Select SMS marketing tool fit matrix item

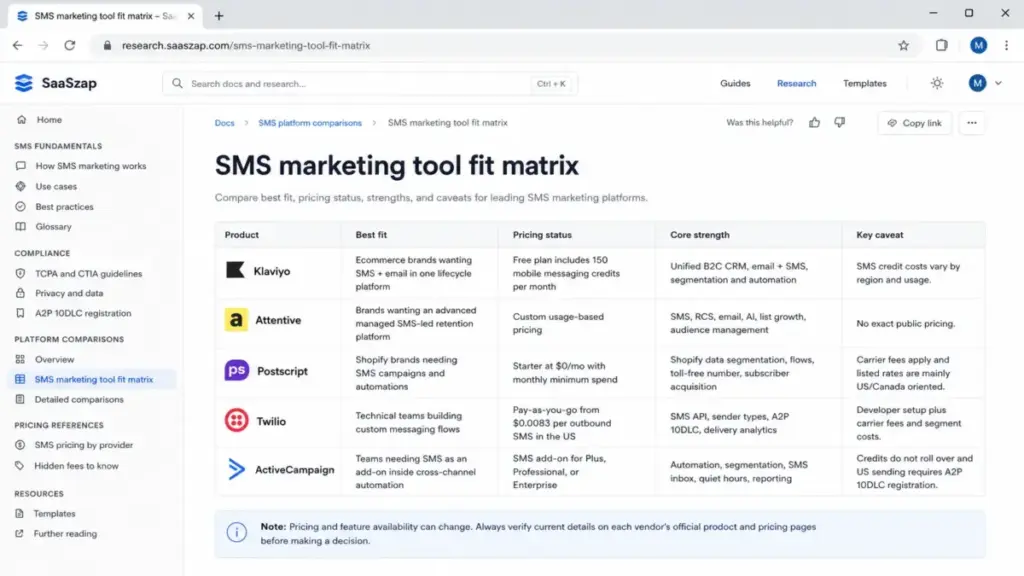click(x=93, y=379)
